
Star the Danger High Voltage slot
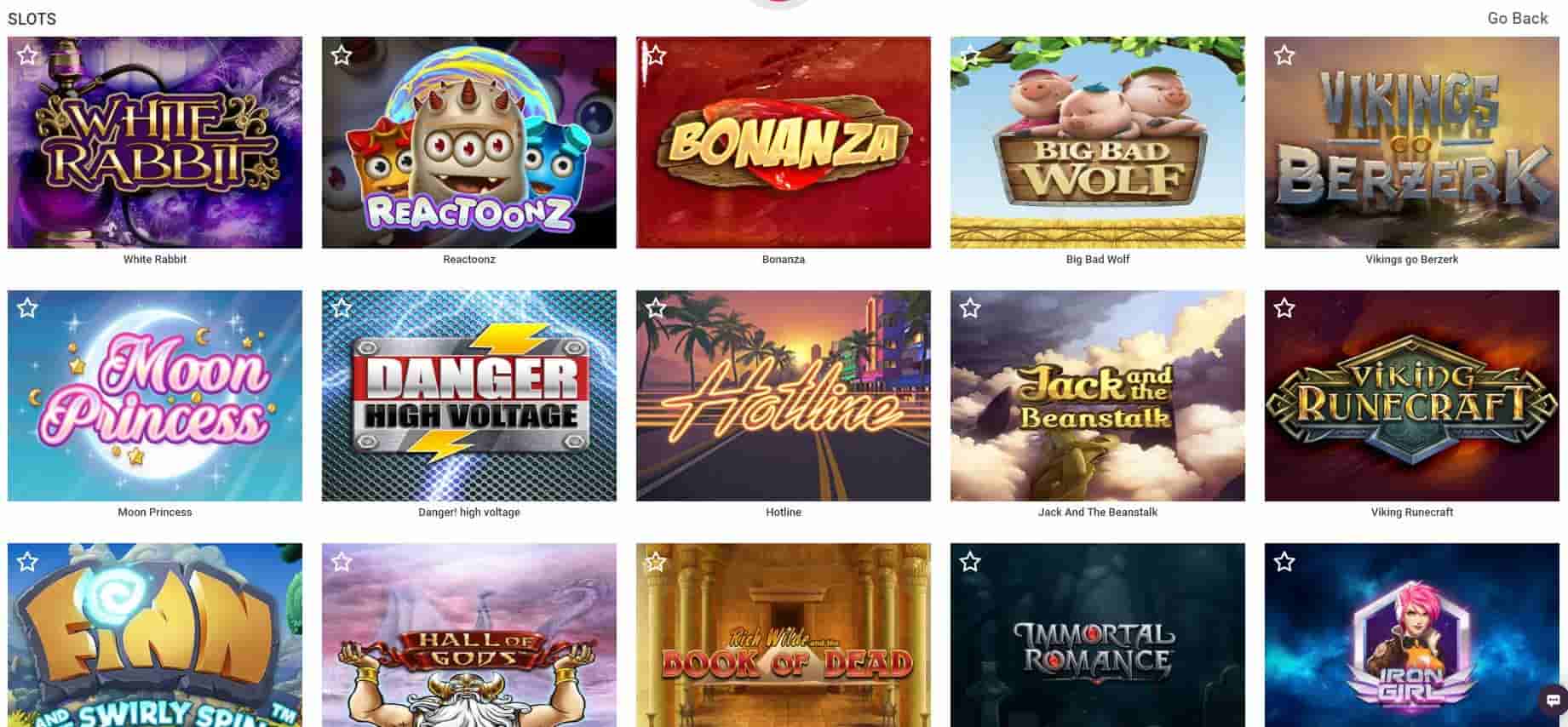[342, 308]
